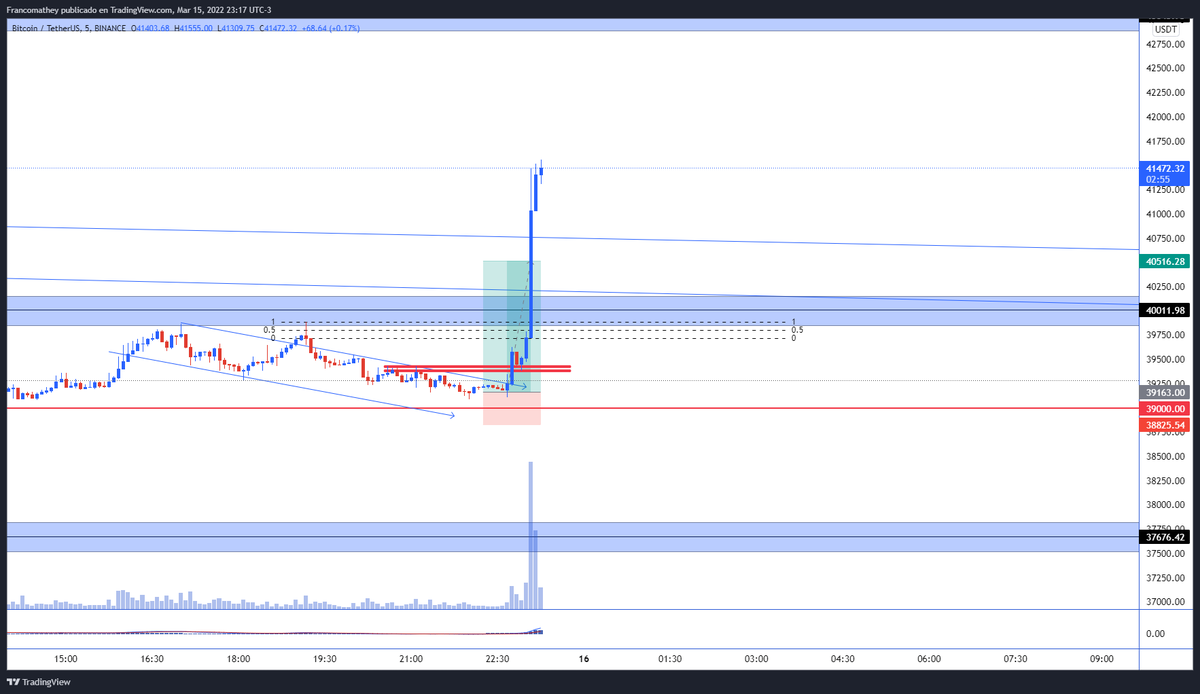The height and width of the screenshot is (694, 1200).
Task: Click the 42750.00 price axis label
Action: point(1166,44)
